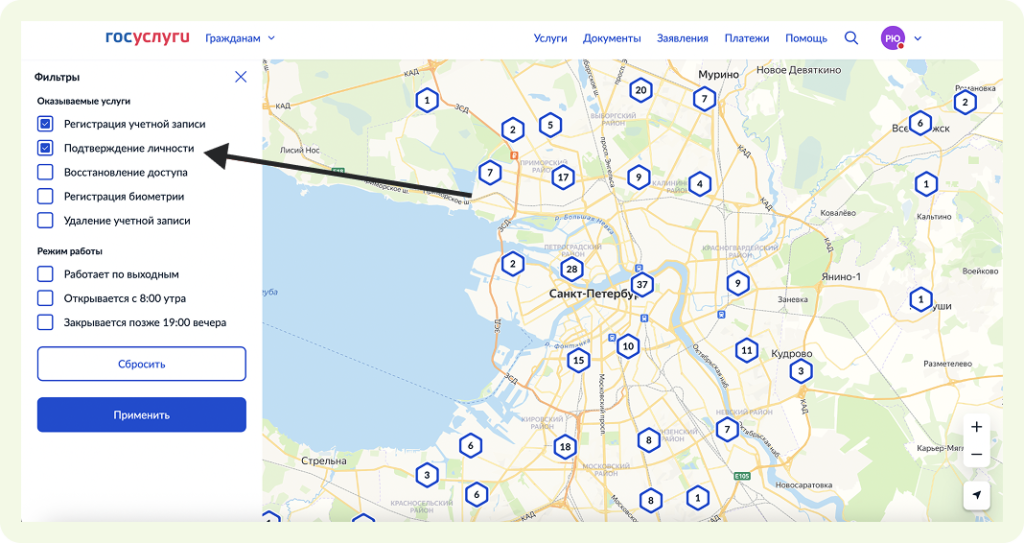Viewport: 1024px width, 543px height.
Task: Select map cluster marker 20
Action: pyautogui.click(x=641, y=90)
